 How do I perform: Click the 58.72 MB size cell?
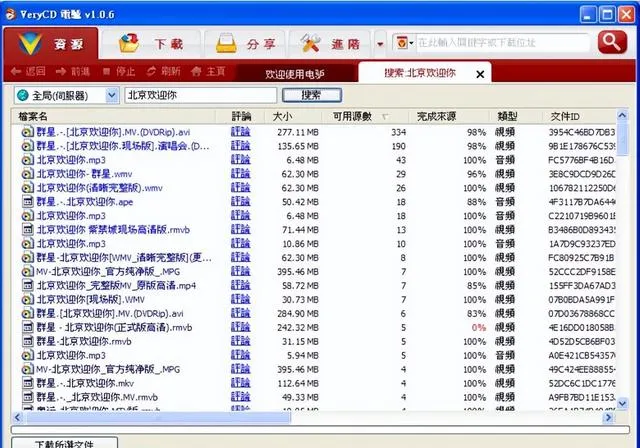tap(300, 286)
